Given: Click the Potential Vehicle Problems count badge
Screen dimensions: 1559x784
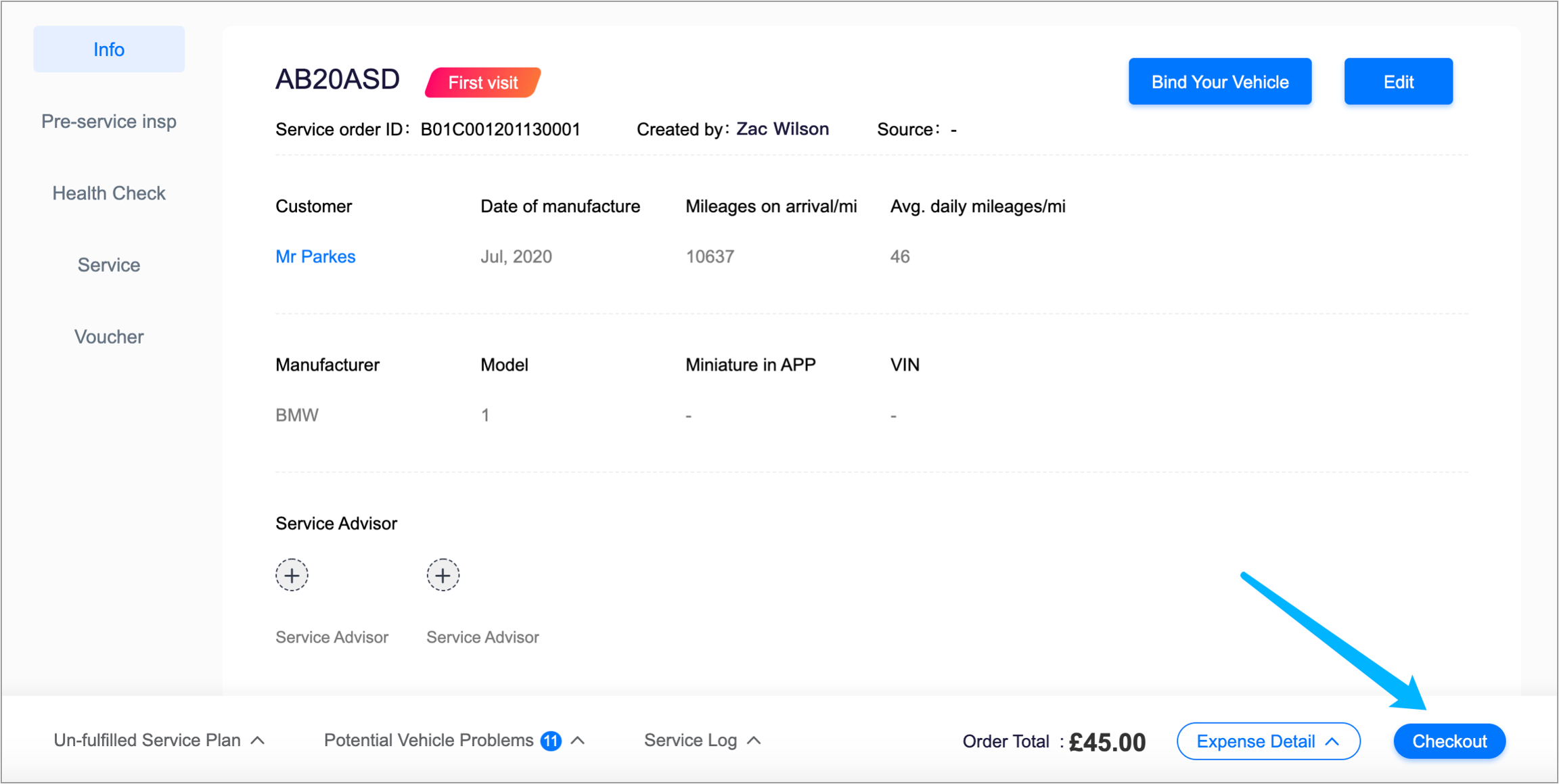Looking at the screenshot, I should 551,741.
